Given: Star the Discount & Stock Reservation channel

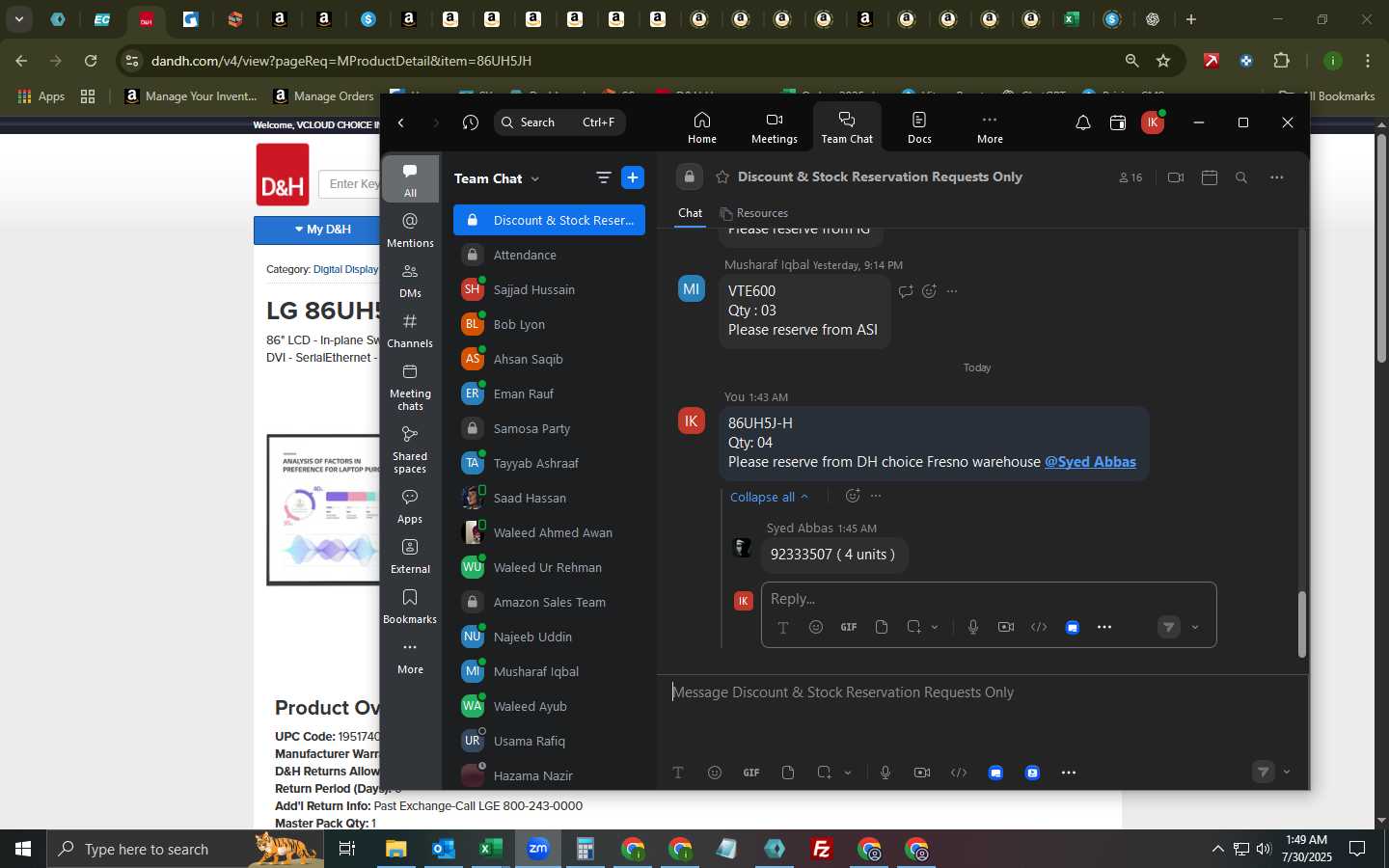Looking at the screenshot, I should tap(722, 177).
